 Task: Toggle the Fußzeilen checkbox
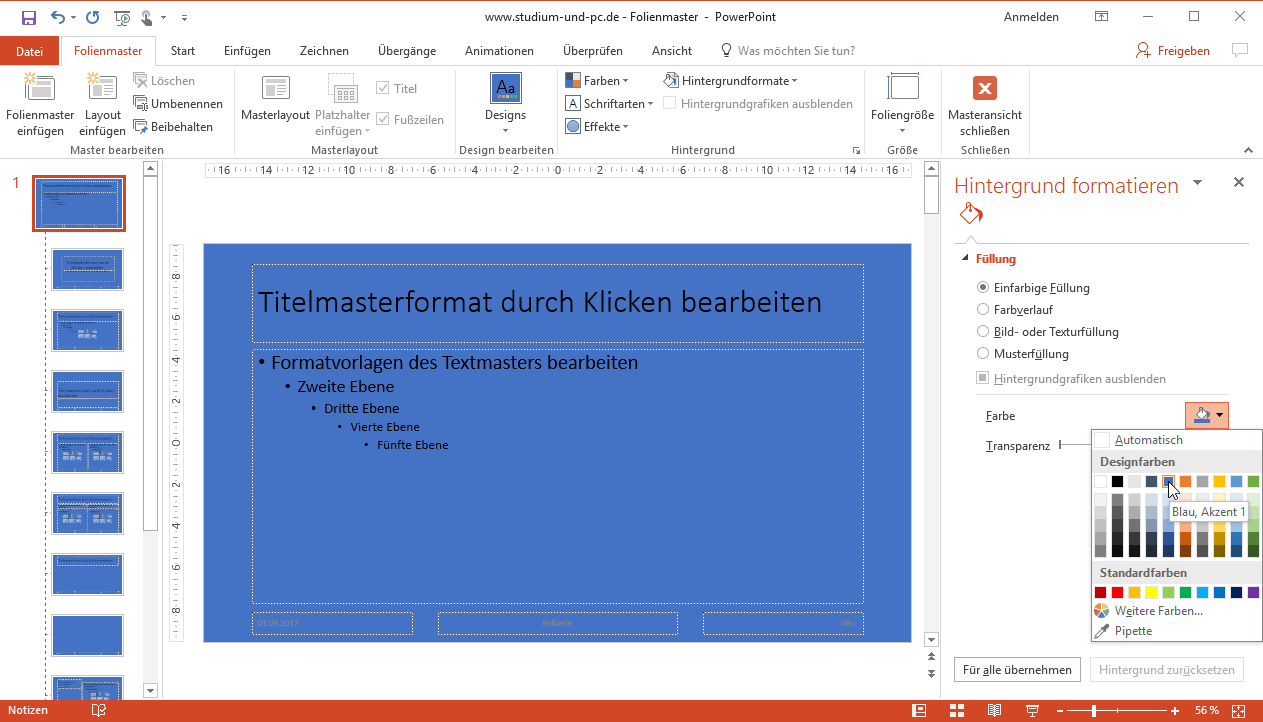(383, 119)
